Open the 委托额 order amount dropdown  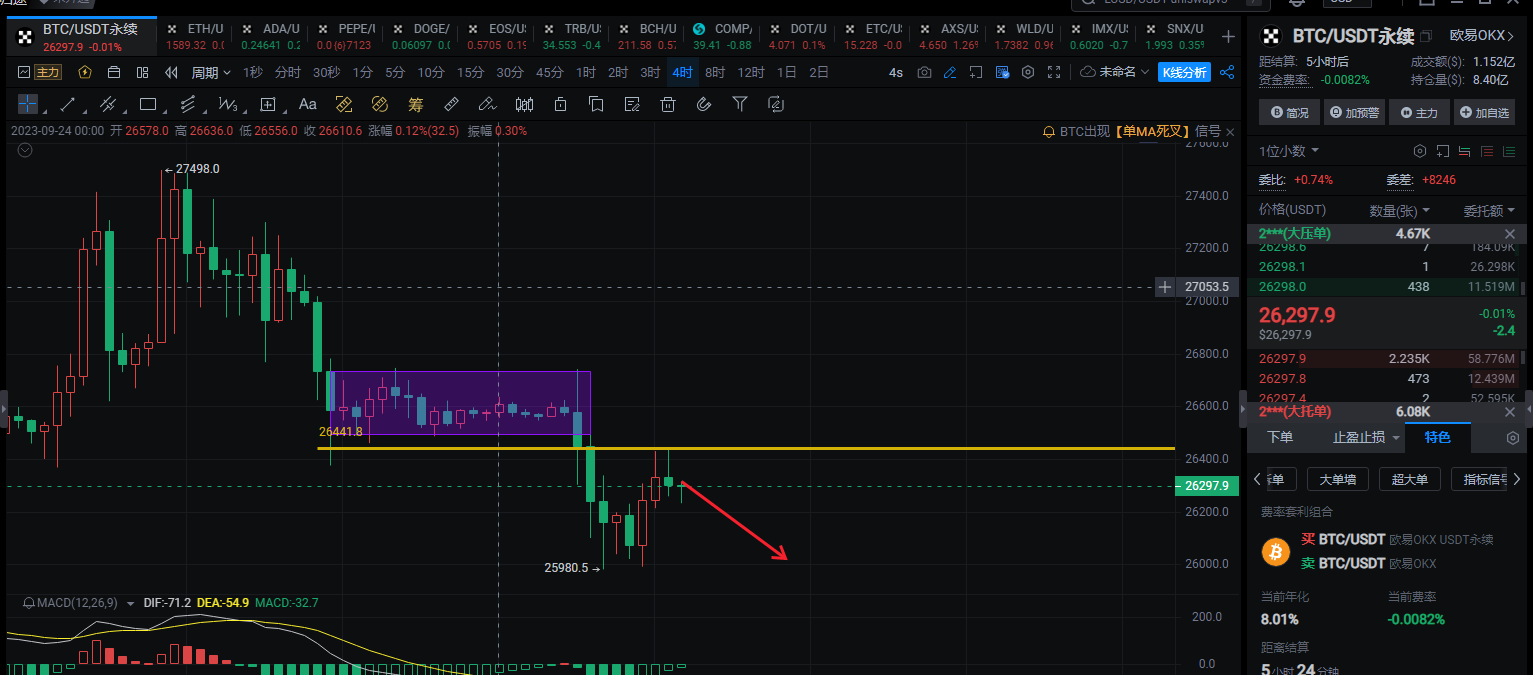coord(1489,210)
